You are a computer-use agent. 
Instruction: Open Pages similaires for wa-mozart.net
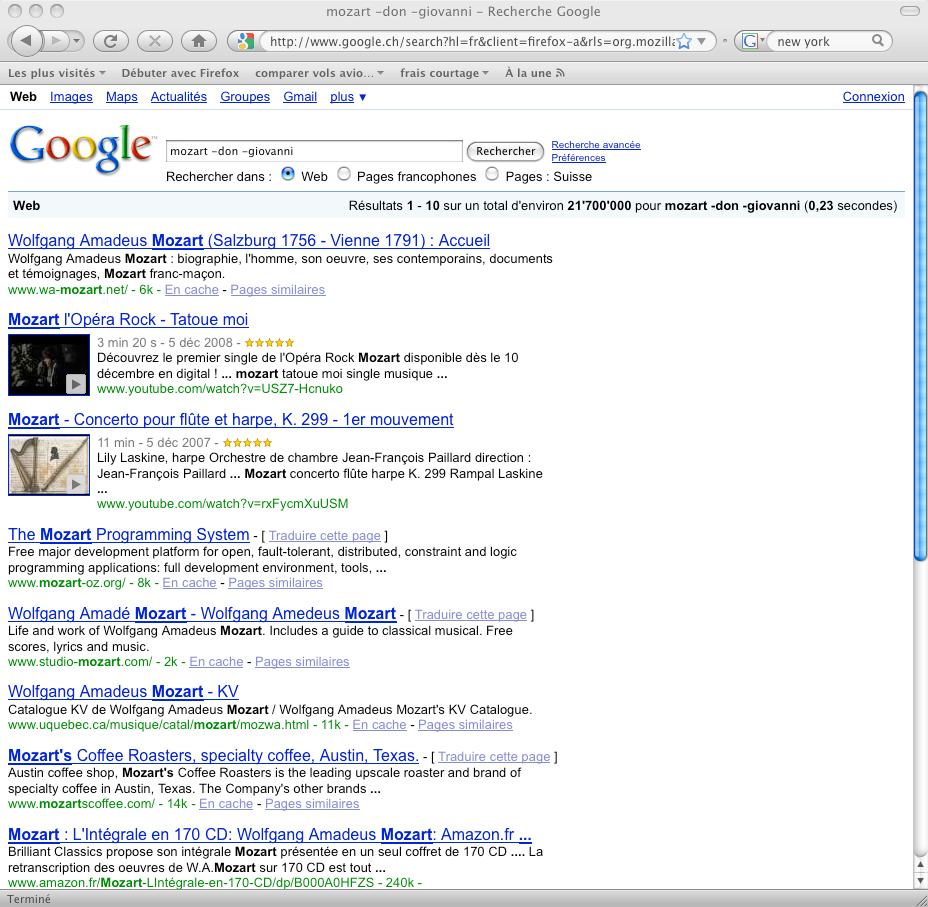pyautogui.click(x=278, y=289)
